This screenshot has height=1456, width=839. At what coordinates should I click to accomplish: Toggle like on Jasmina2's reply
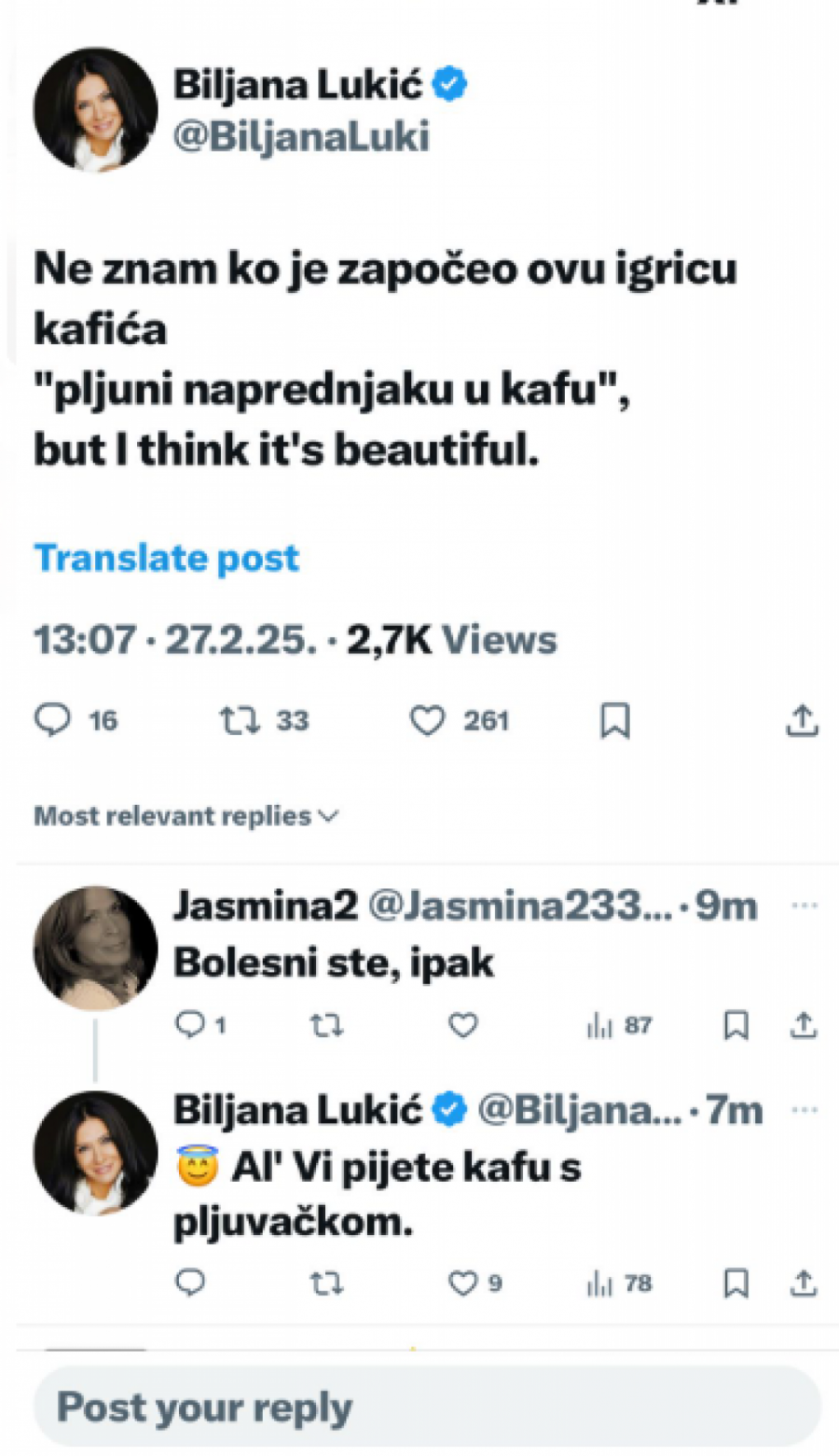click(461, 1026)
